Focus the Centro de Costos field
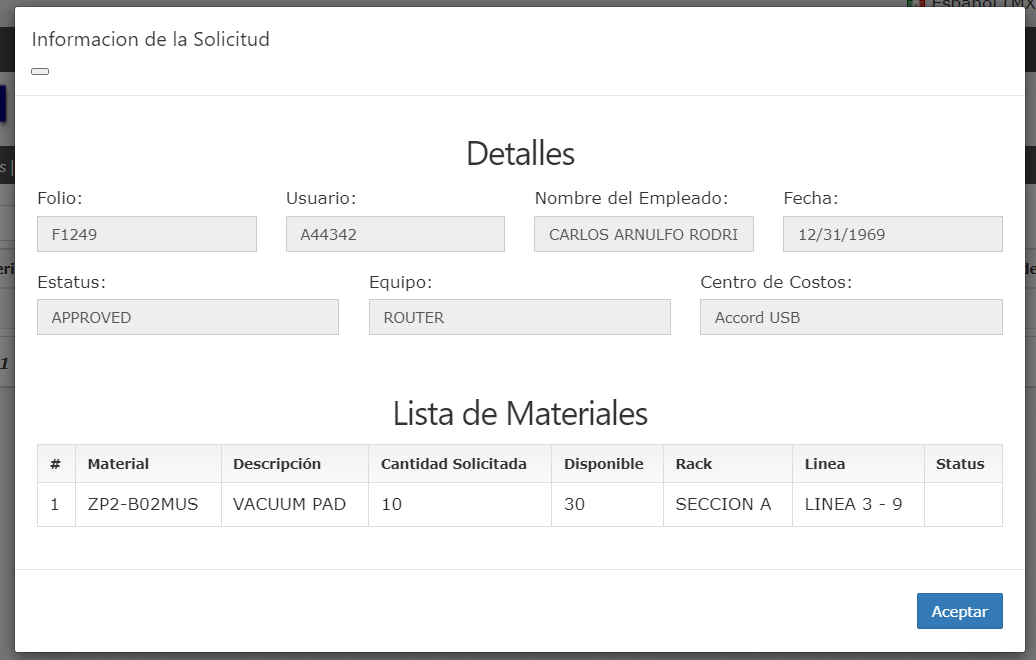 851,318
